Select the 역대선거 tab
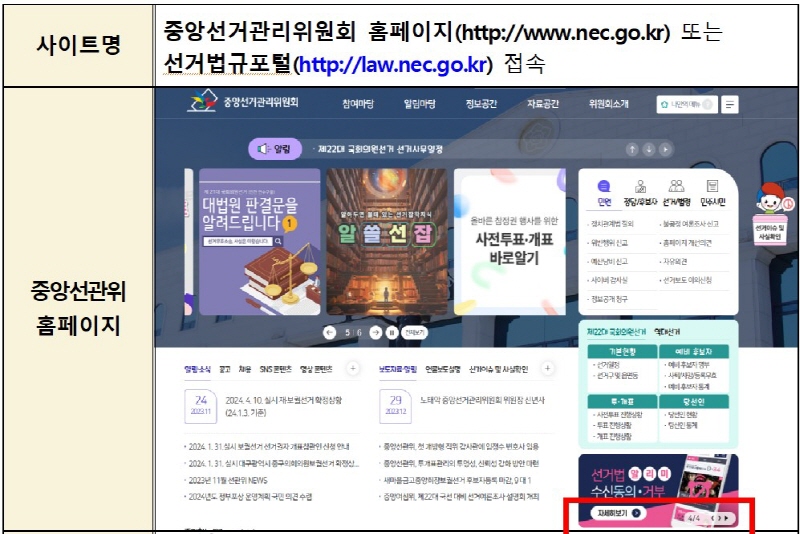 [667, 332]
